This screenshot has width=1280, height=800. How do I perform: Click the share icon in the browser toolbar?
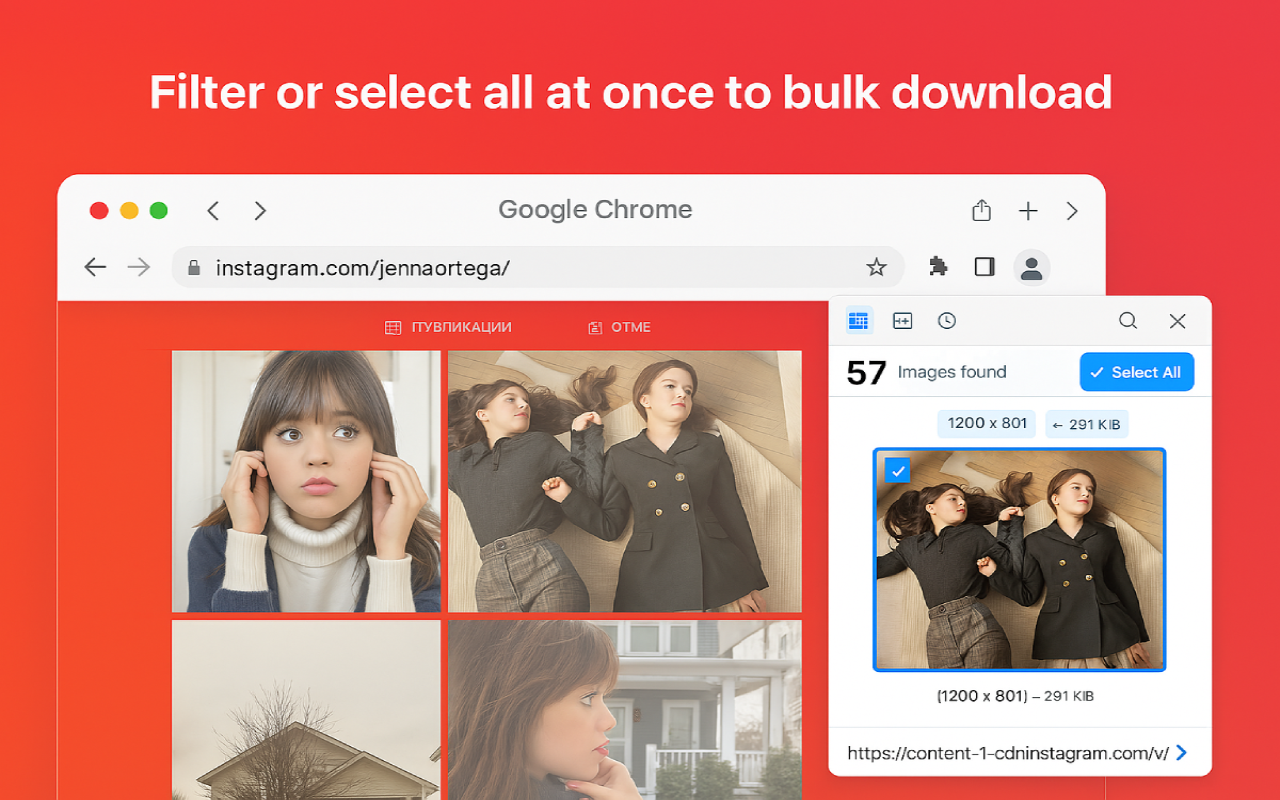point(981,210)
